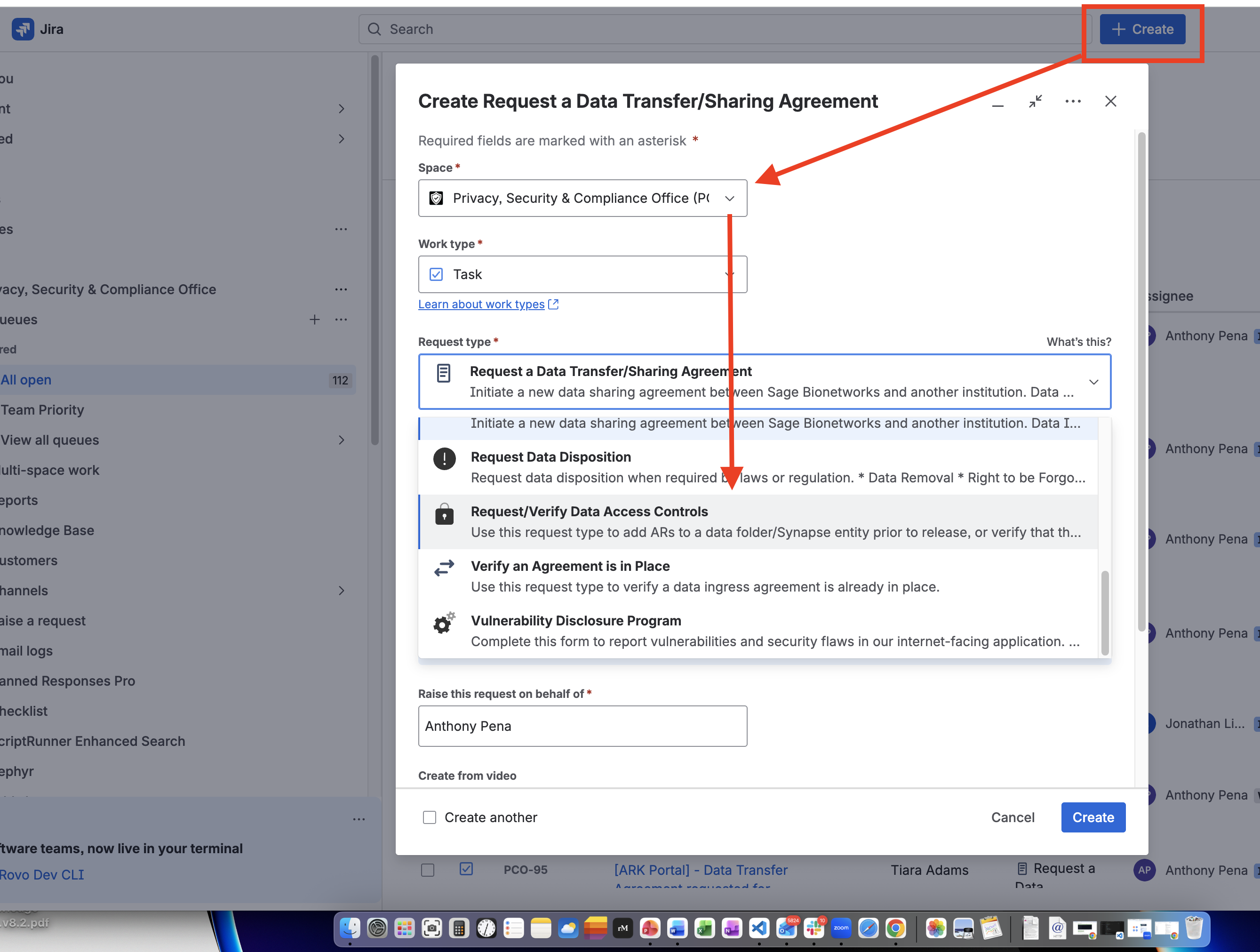Click the magnifier icon in Search
Screen dimensions: 1260x952
(x=374, y=29)
